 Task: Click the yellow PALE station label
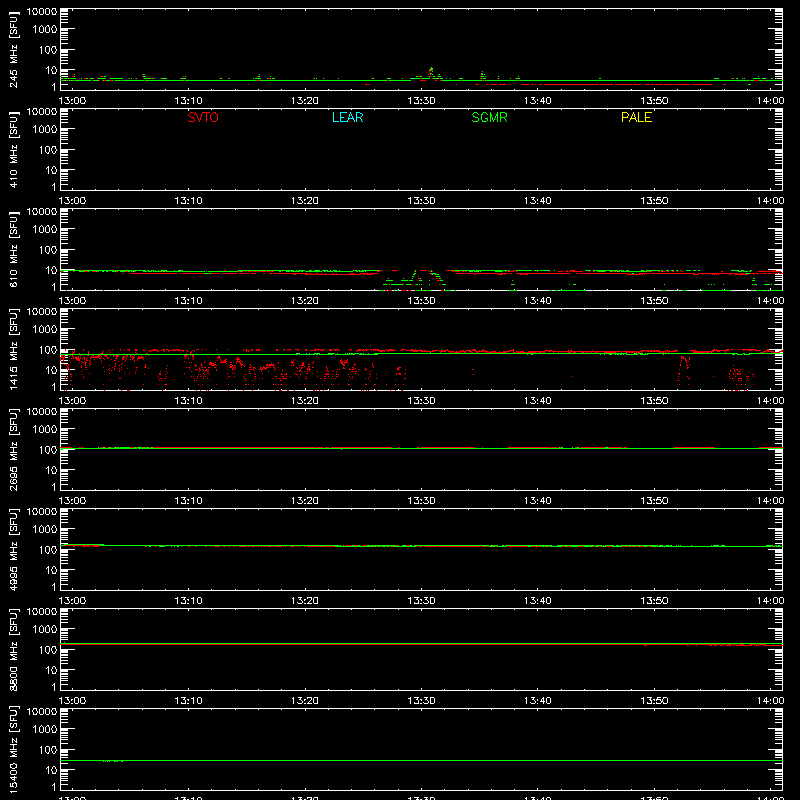[636, 117]
